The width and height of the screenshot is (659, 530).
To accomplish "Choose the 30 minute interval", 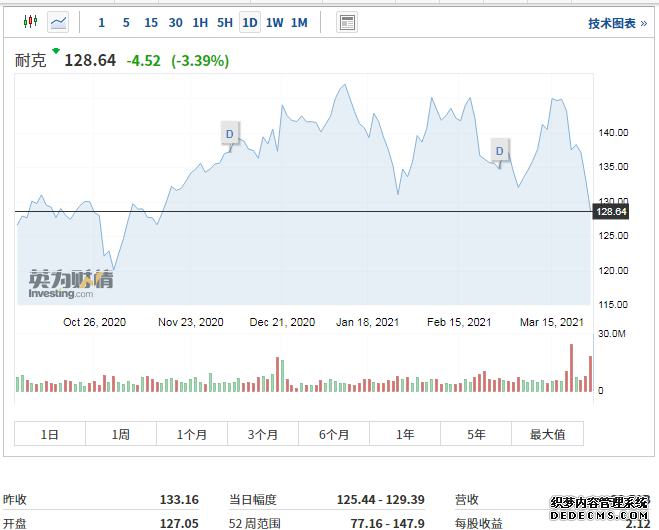I will [175, 23].
